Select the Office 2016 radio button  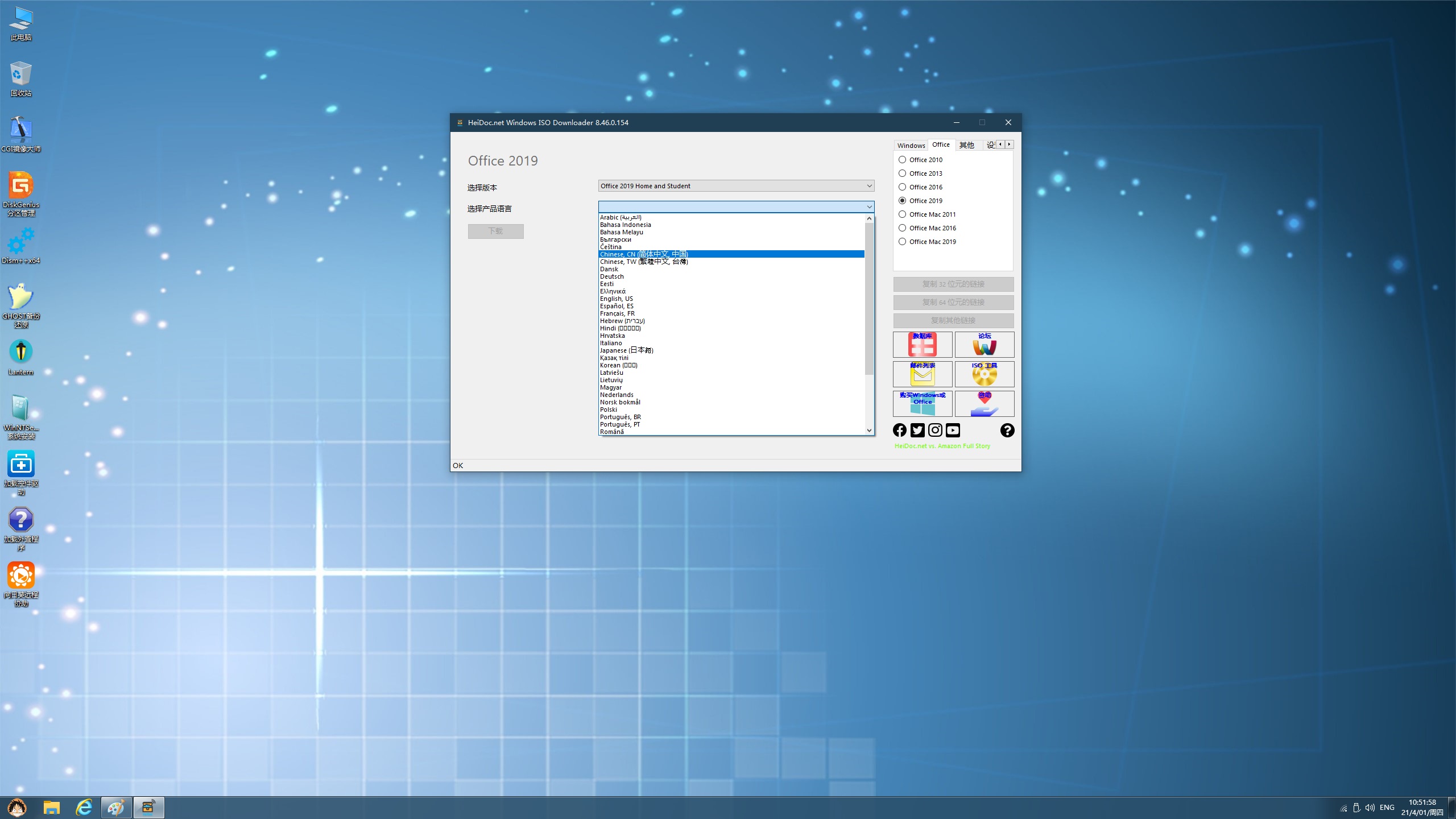tap(920, 187)
